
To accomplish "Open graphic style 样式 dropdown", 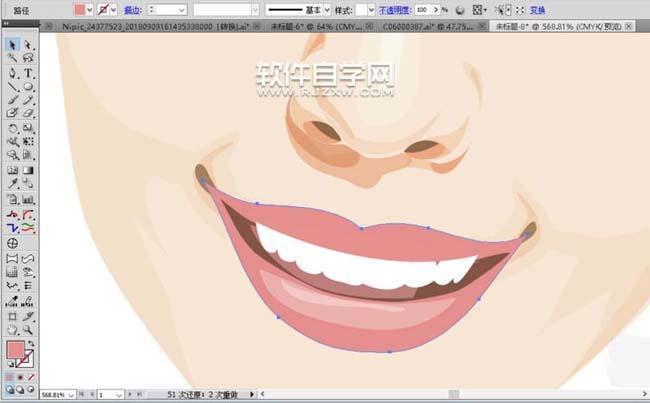I will pyautogui.click(x=371, y=10).
